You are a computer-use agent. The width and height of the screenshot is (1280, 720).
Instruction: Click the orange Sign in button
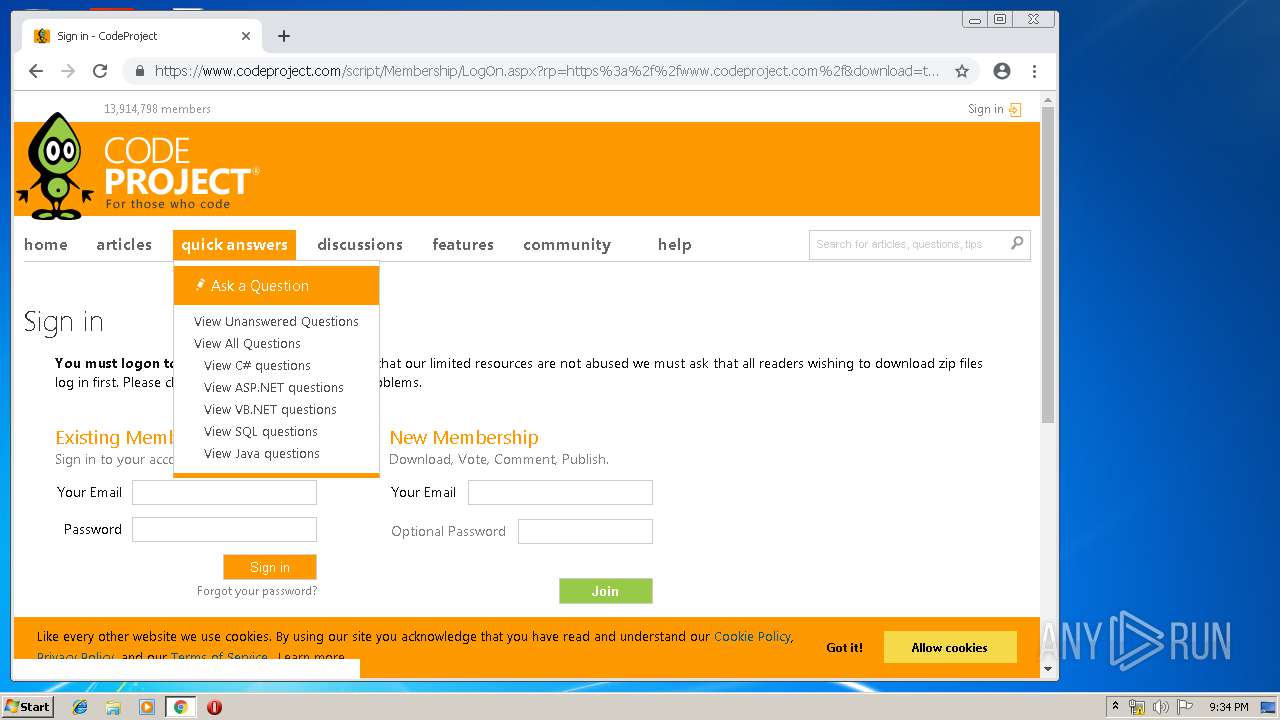pyautogui.click(x=270, y=567)
